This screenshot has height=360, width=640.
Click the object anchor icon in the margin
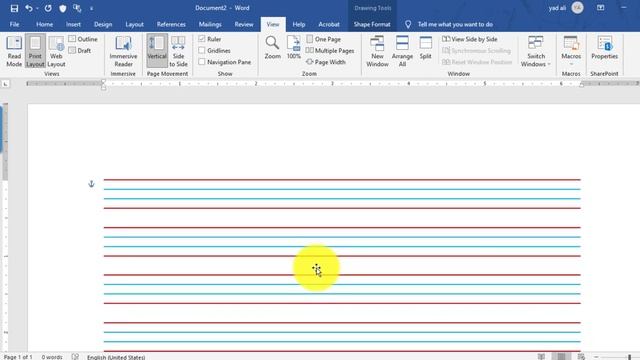coord(91,184)
